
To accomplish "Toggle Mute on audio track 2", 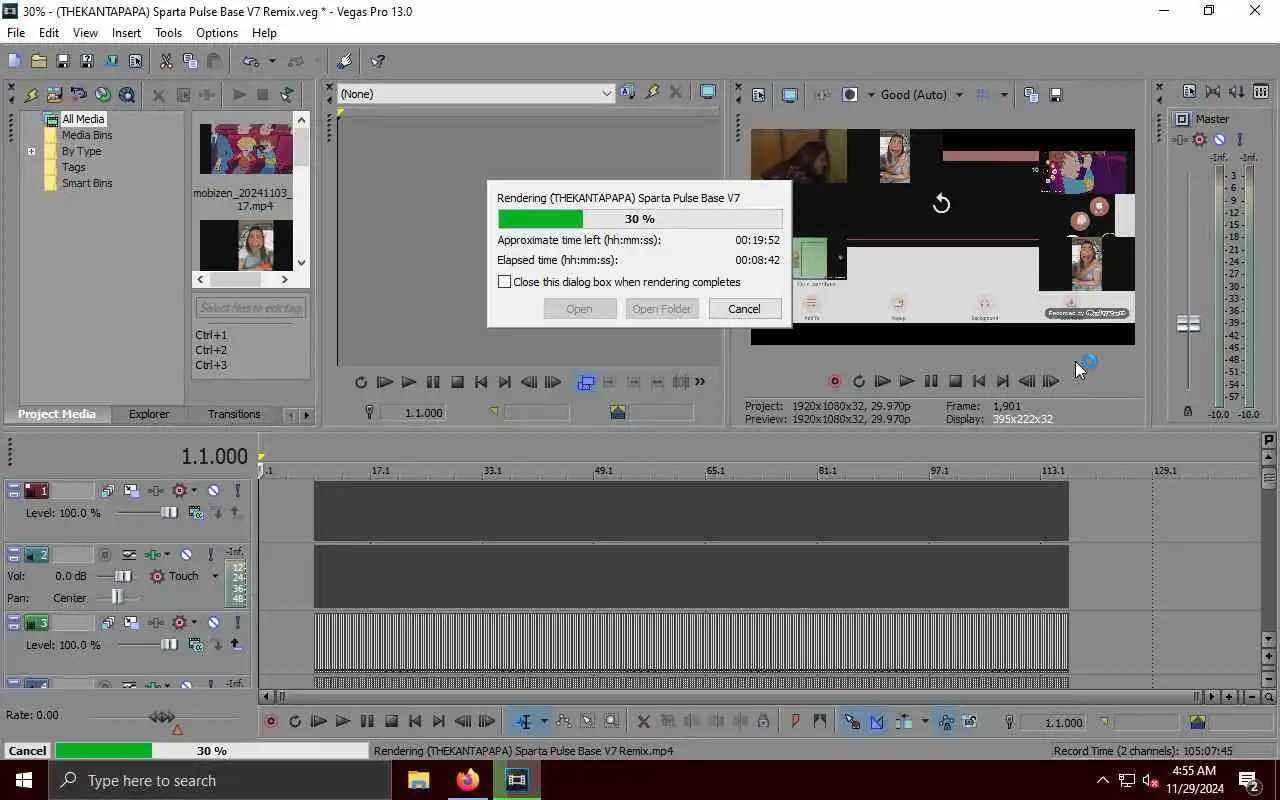I will [x=186, y=555].
